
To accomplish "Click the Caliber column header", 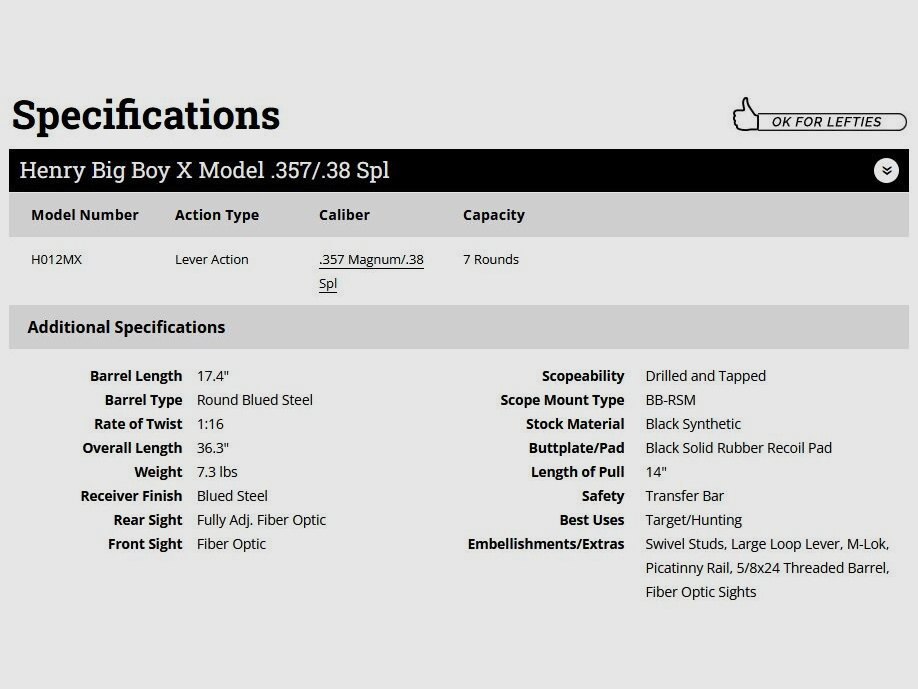I will [344, 215].
